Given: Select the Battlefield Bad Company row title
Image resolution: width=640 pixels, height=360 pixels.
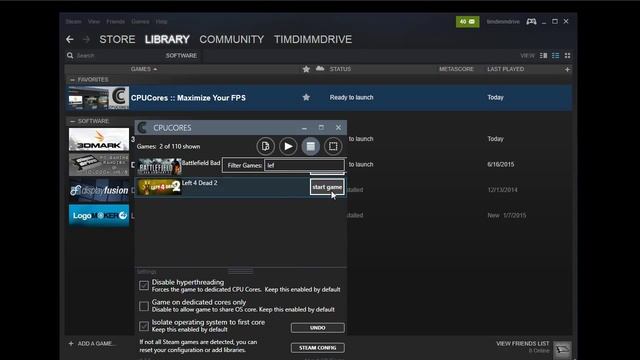Looking at the screenshot, I should tap(201, 163).
